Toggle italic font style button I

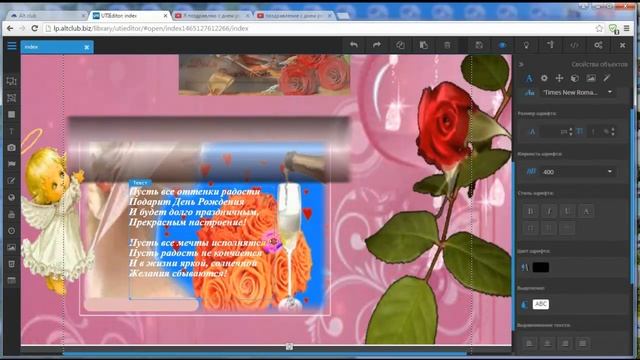[549, 211]
